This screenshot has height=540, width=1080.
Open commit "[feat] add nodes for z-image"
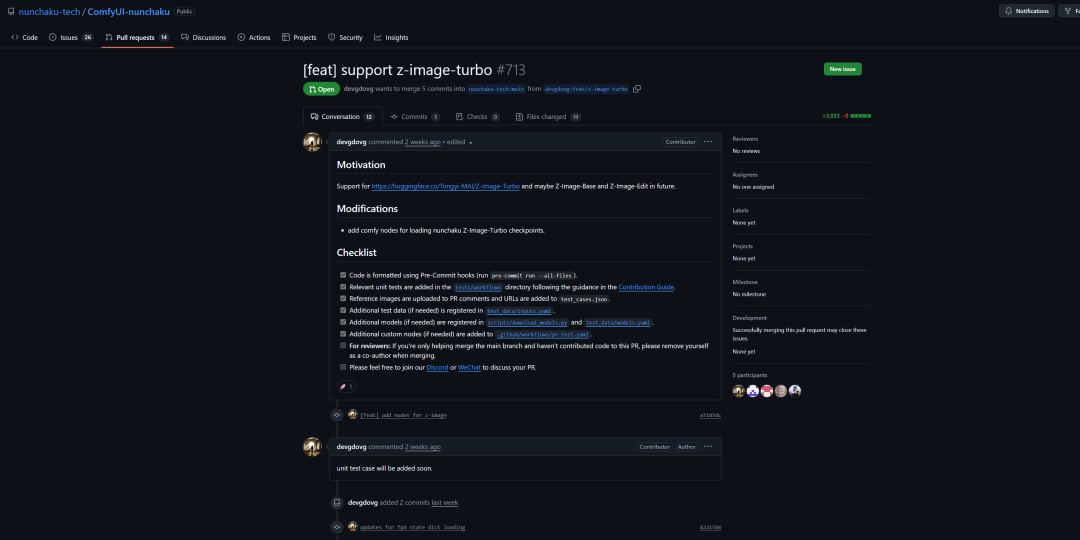click(x=404, y=415)
